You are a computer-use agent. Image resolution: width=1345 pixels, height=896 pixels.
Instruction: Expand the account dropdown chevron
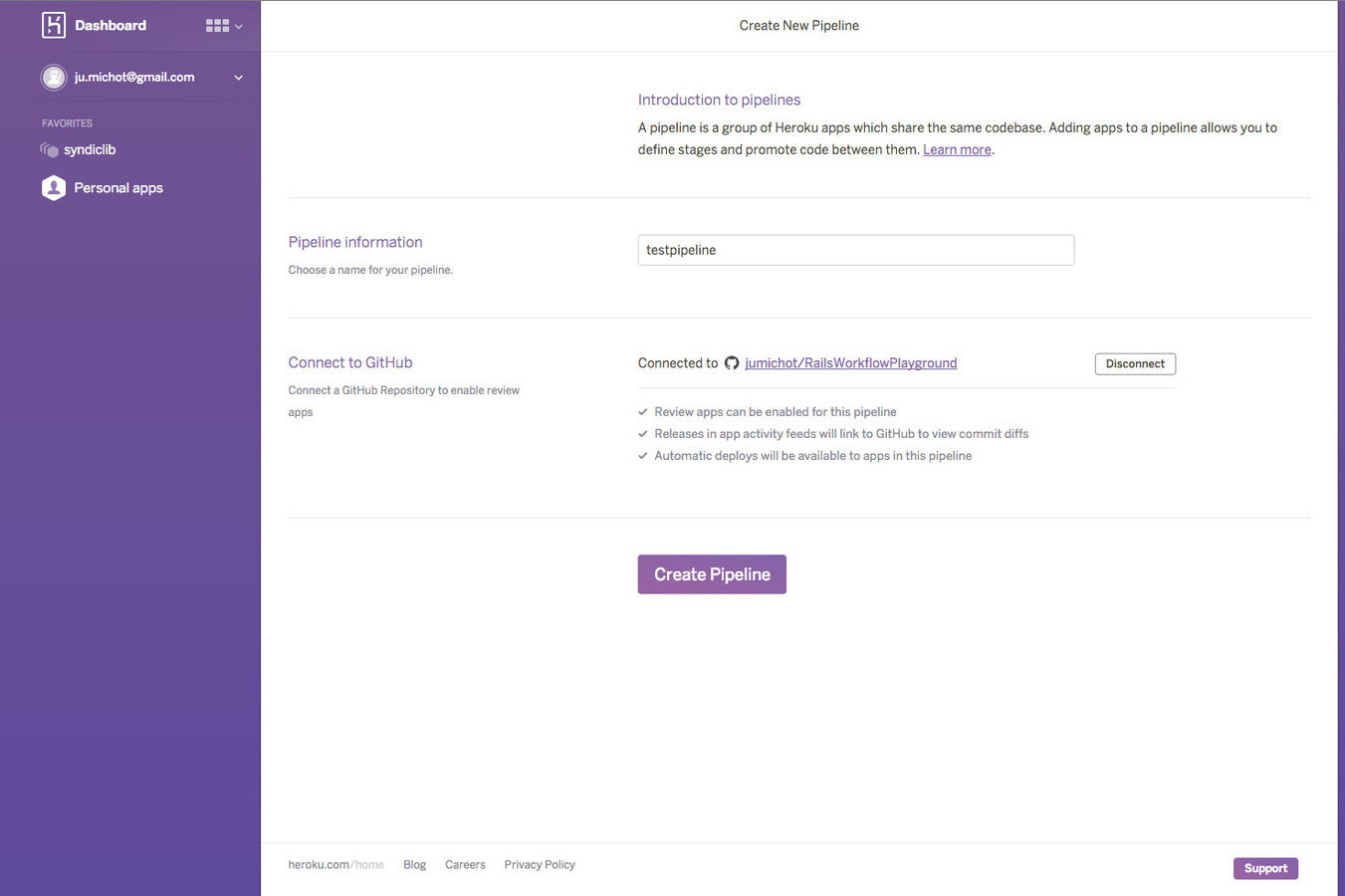[x=238, y=78]
